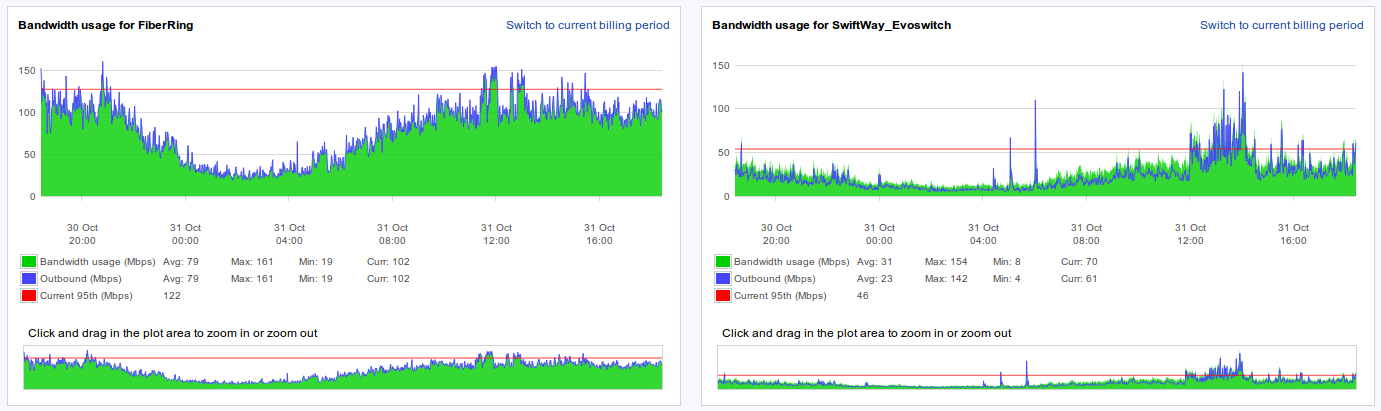
Task: Click SwiftWay_Evoswitch 'Current 95th (Mbps)' legend label
Action: coord(780,296)
